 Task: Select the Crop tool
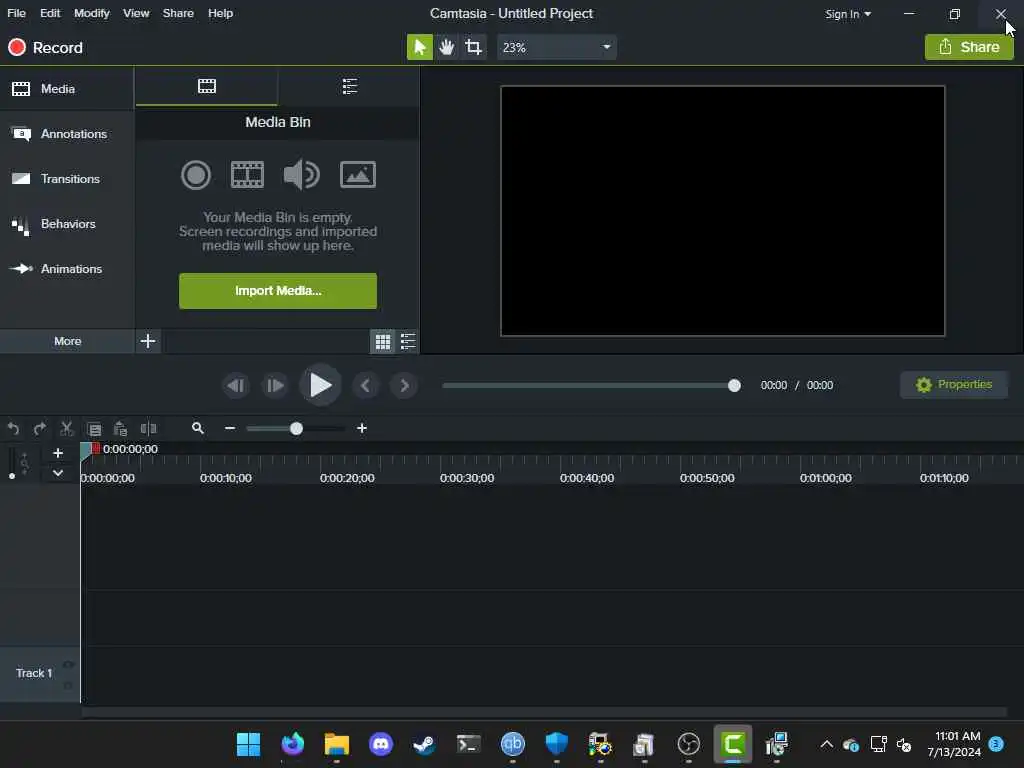[x=473, y=47]
